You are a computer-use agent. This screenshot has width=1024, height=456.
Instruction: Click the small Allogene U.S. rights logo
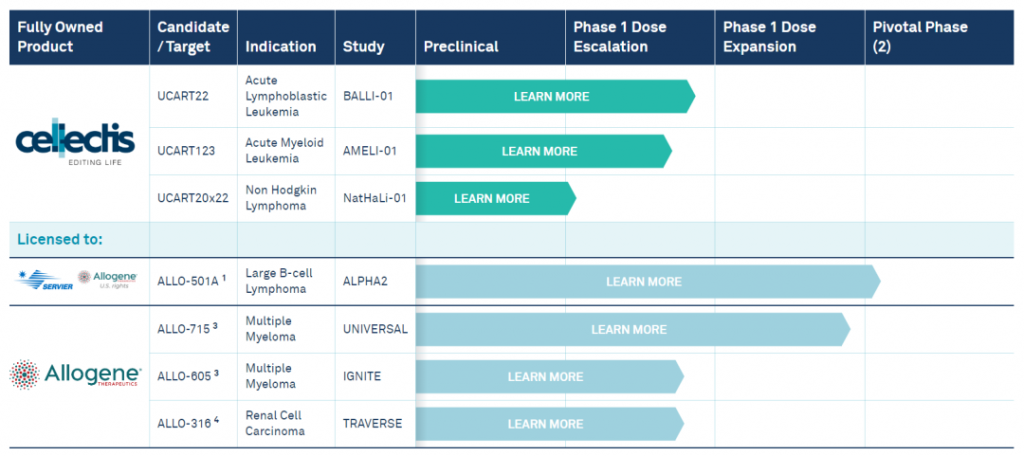coord(108,279)
